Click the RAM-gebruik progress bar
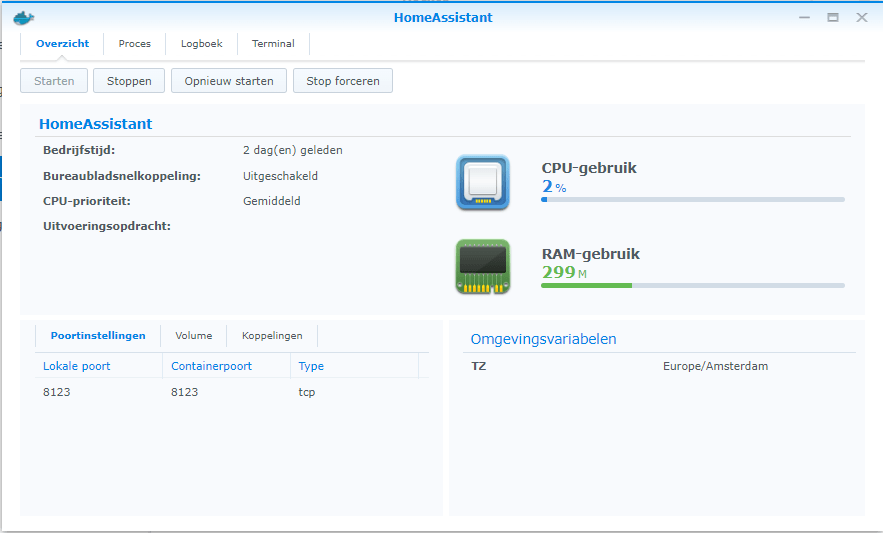 point(693,286)
